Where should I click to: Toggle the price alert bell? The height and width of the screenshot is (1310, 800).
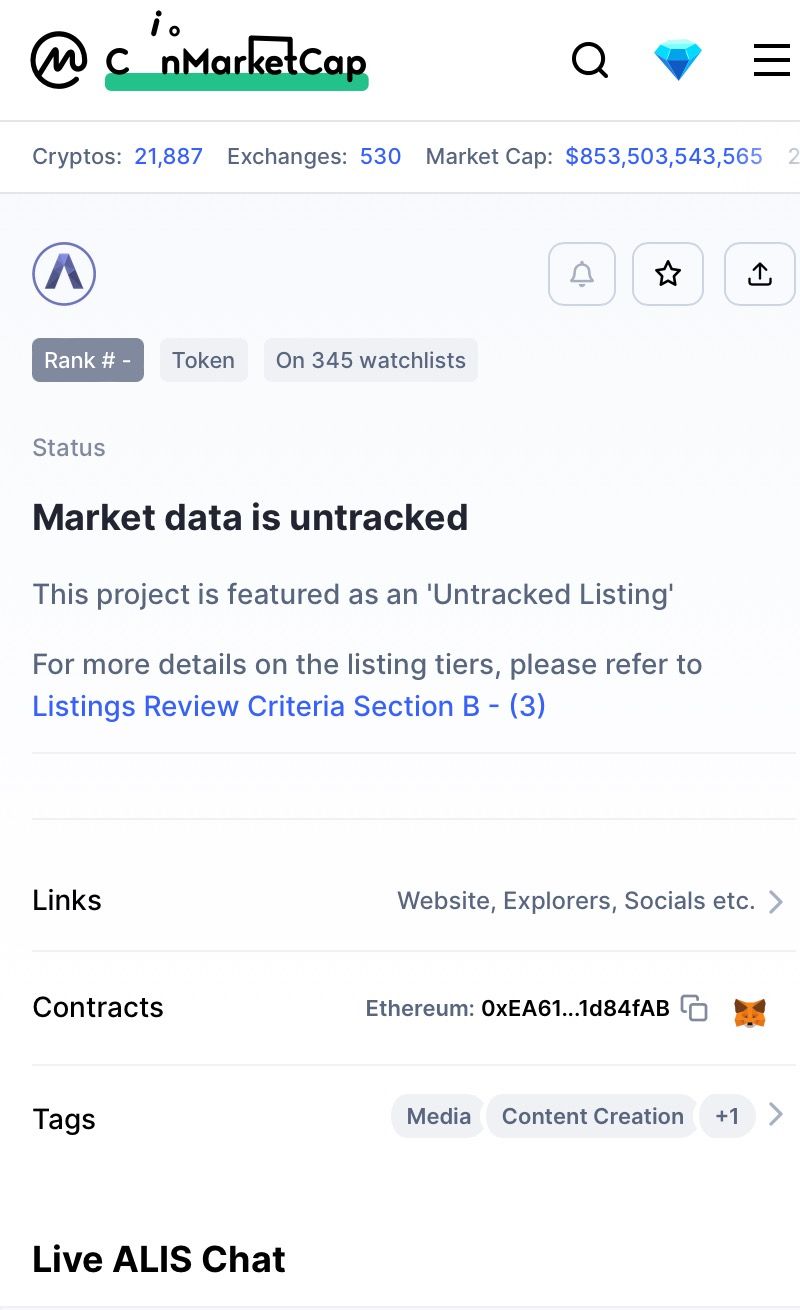click(582, 274)
